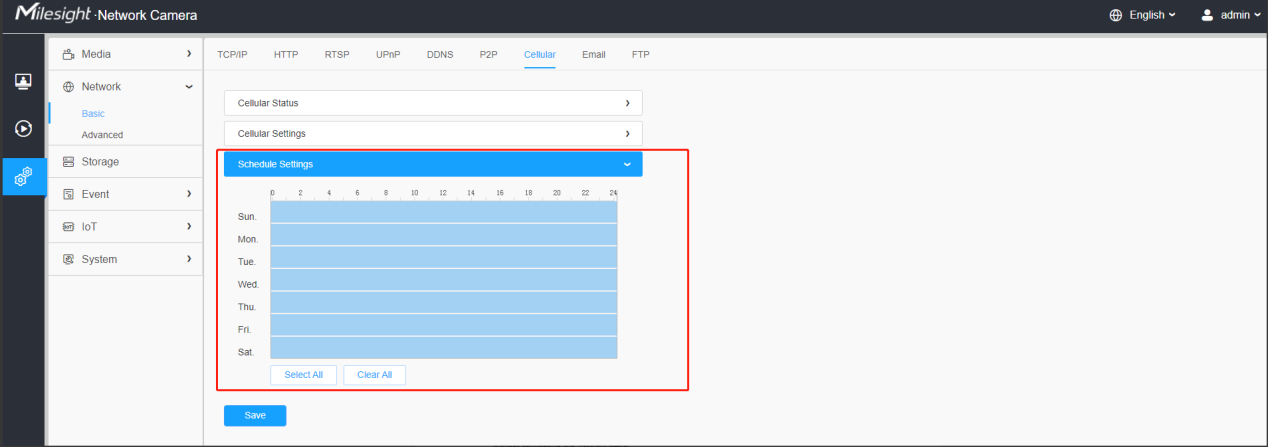
Task: Expand the Cellular Status section
Action: [433, 103]
